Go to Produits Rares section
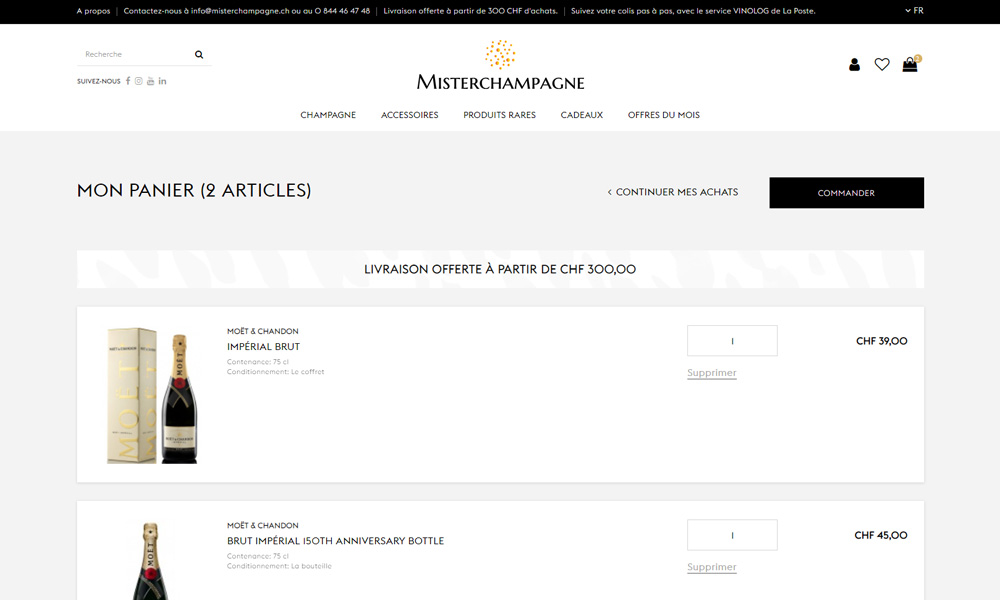Viewport: 1000px width, 600px height. (499, 115)
